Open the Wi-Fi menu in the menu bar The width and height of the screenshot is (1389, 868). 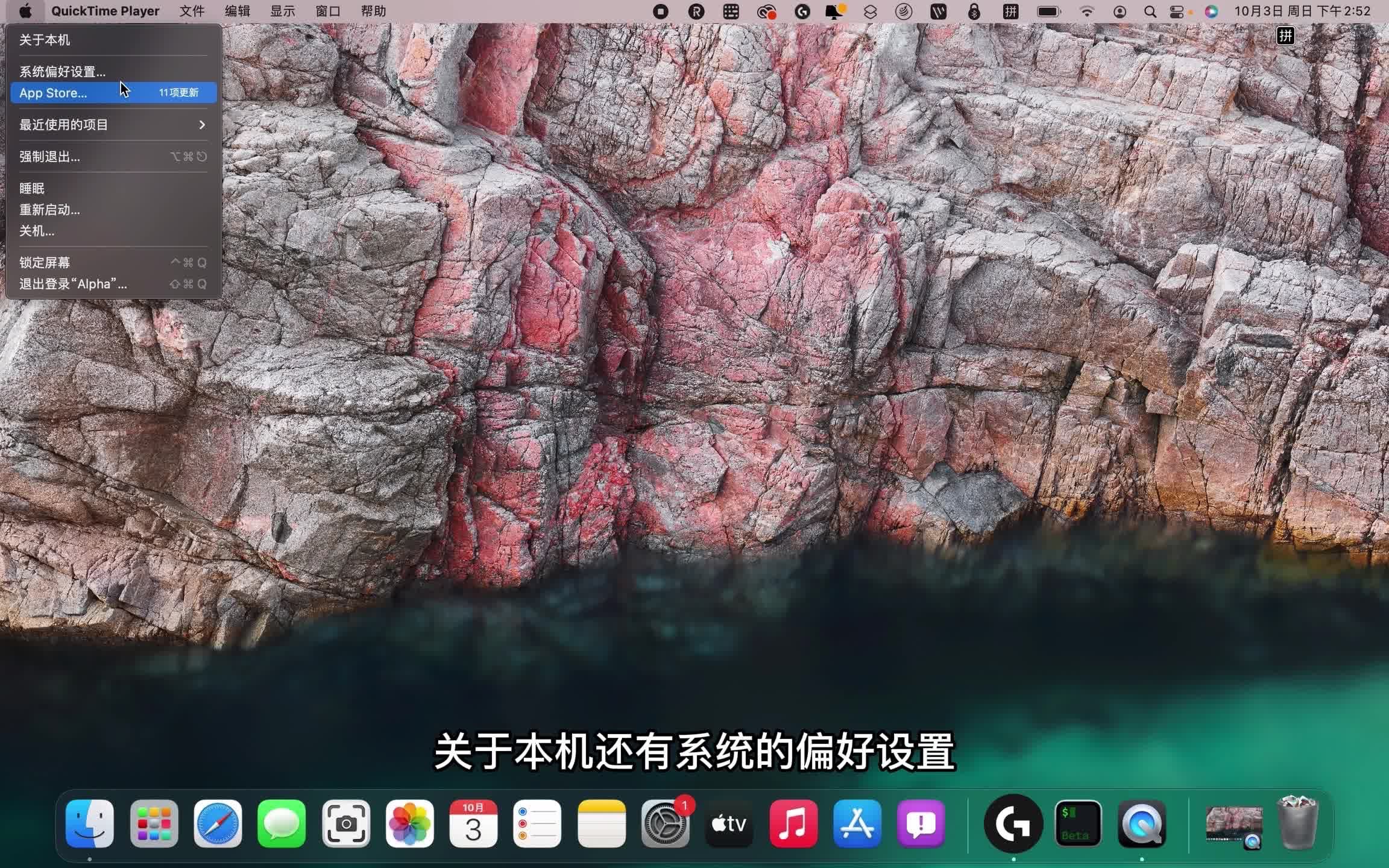click(x=1086, y=11)
